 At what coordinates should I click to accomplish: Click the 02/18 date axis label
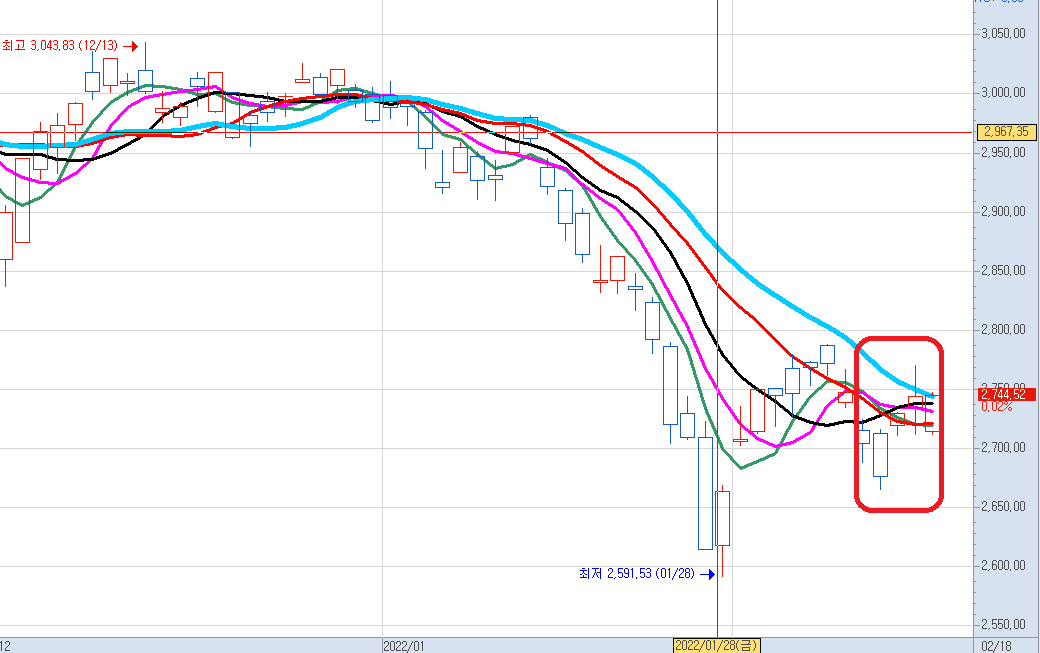996,646
